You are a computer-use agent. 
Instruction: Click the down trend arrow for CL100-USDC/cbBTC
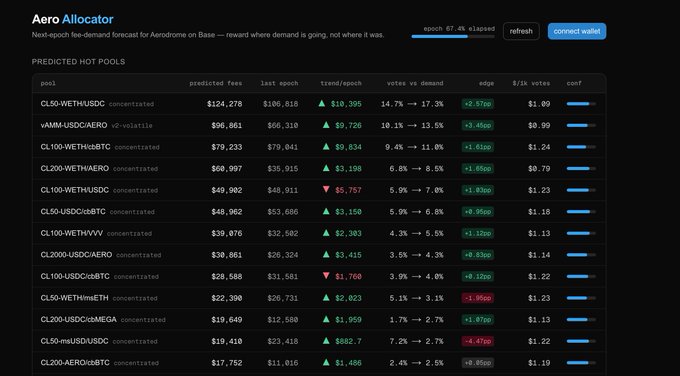pyautogui.click(x=326, y=276)
